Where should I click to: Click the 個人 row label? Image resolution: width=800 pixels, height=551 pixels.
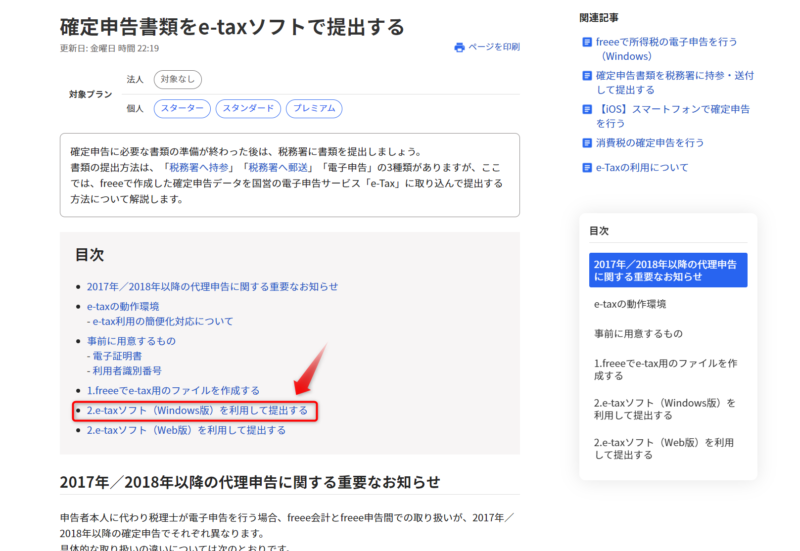(x=135, y=108)
